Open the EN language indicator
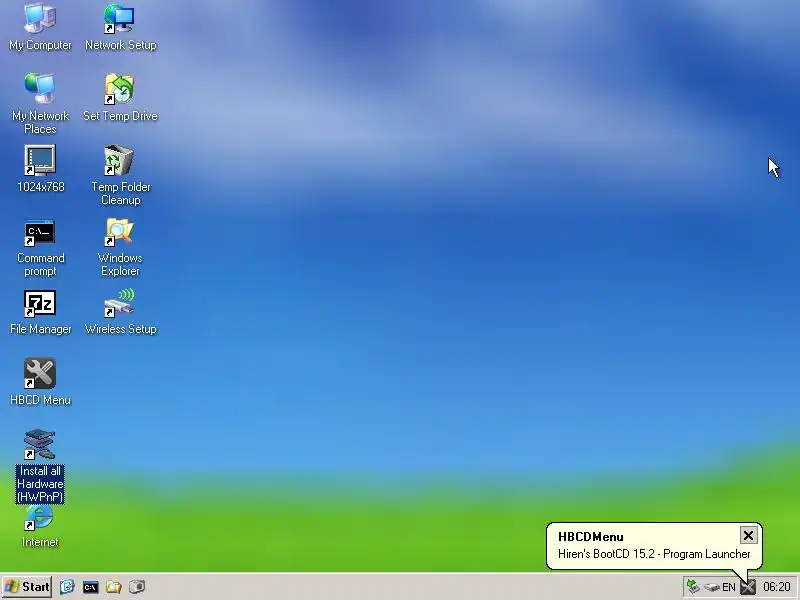Viewport: 800px width, 600px height. (729, 587)
